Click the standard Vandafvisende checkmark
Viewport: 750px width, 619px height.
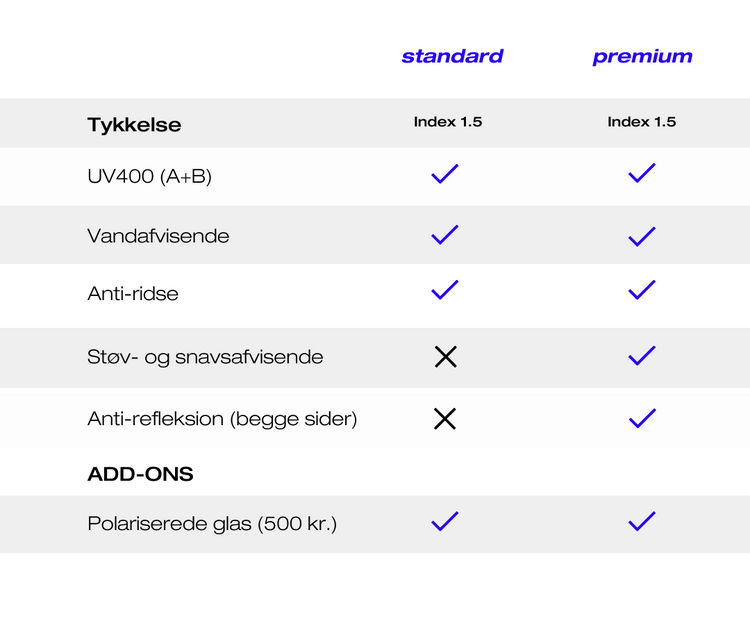pos(445,235)
